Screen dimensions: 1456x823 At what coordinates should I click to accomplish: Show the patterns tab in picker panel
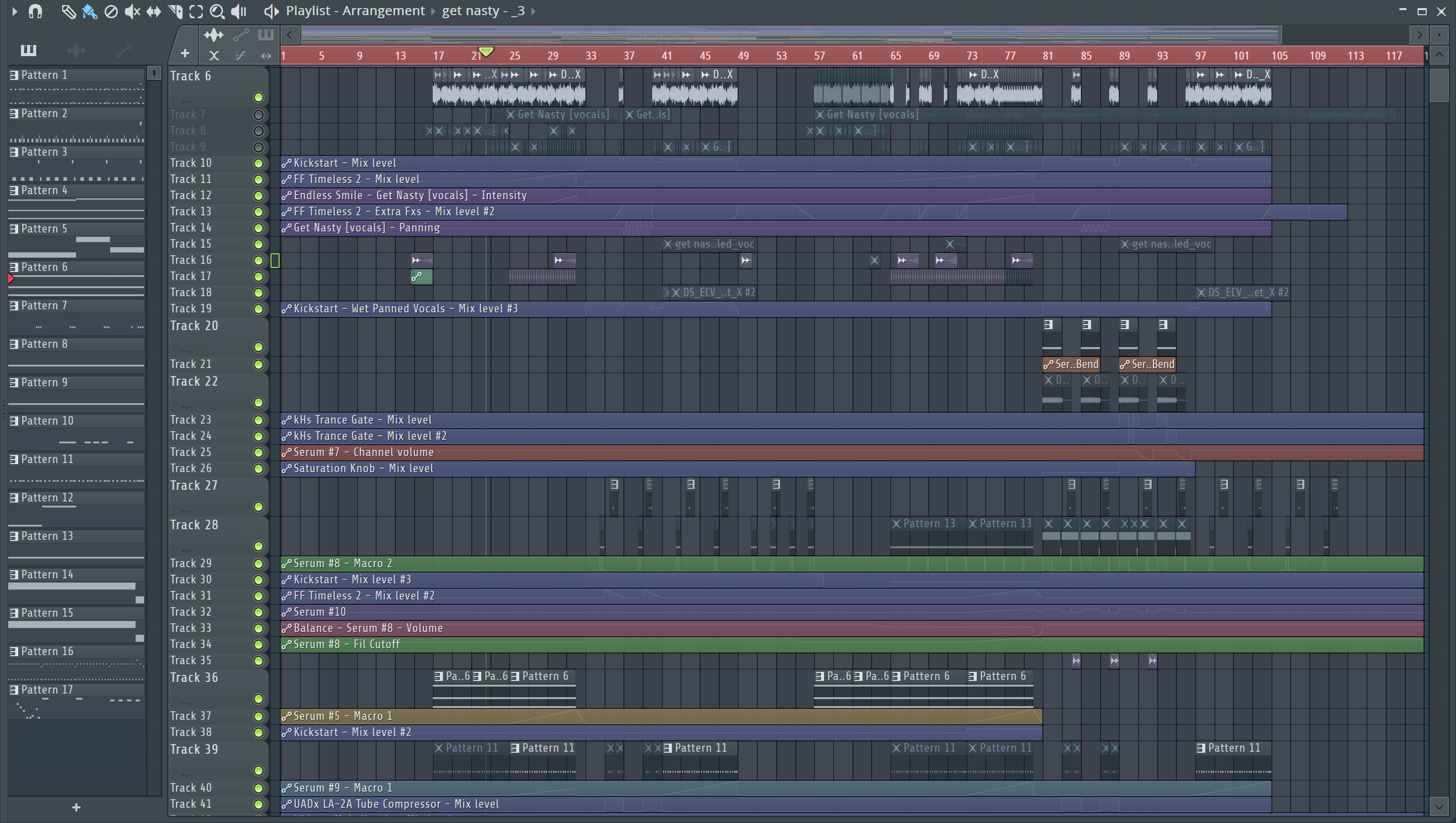tap(28, 51)
